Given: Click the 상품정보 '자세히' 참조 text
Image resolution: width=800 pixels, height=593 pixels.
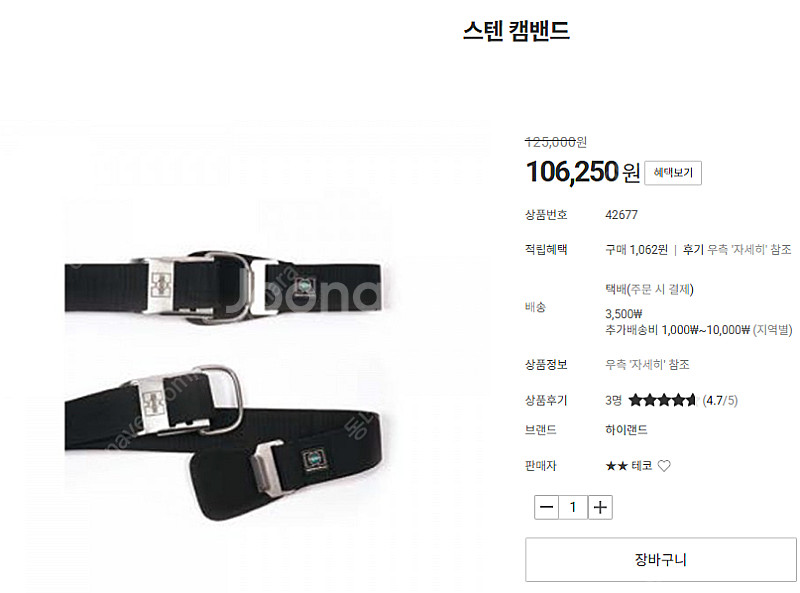Looking at the screenshot, I should click(647, 364).
